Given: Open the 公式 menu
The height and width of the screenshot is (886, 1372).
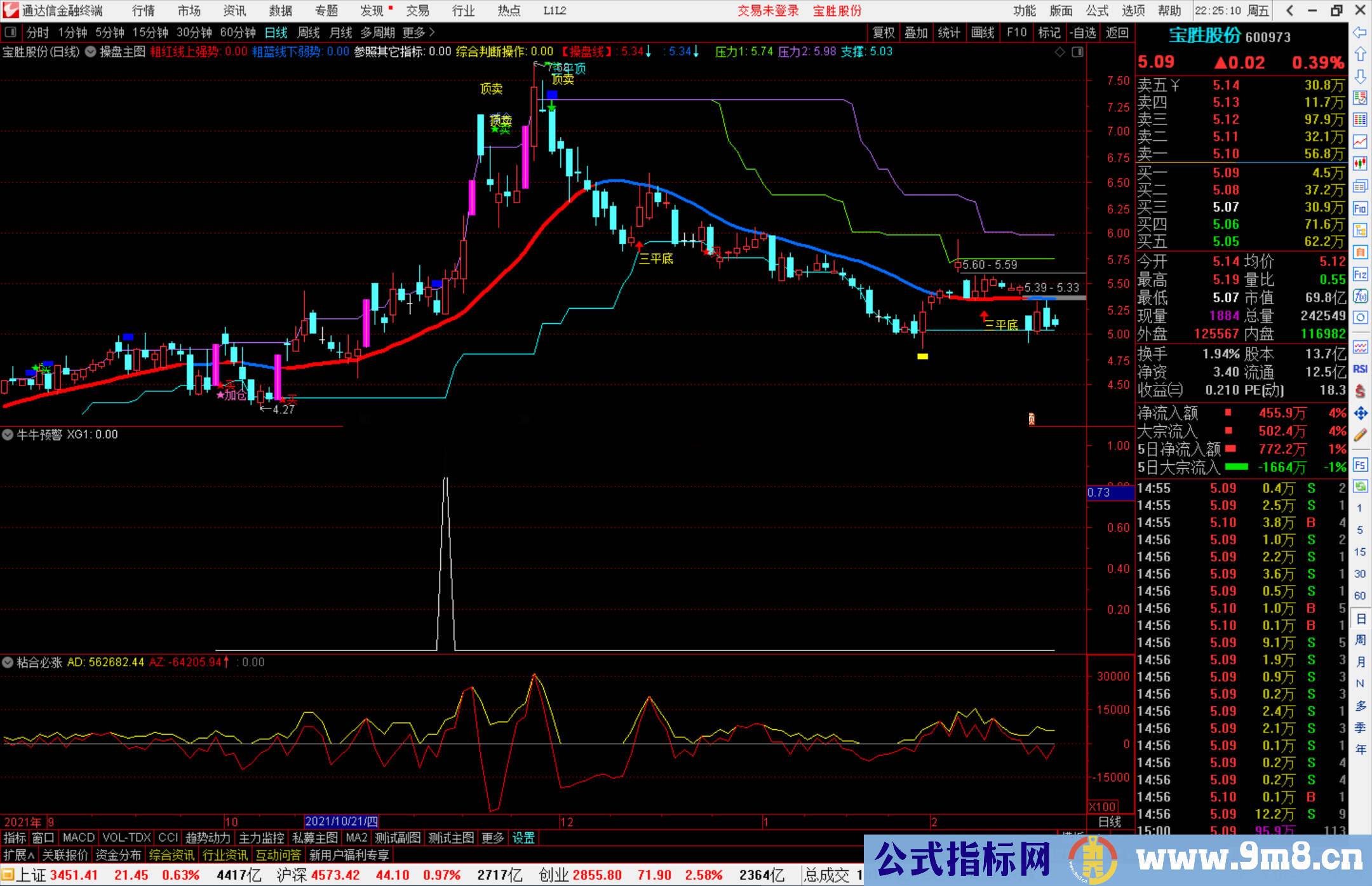Looking at the screenshot, I should tap(1096, 11).
